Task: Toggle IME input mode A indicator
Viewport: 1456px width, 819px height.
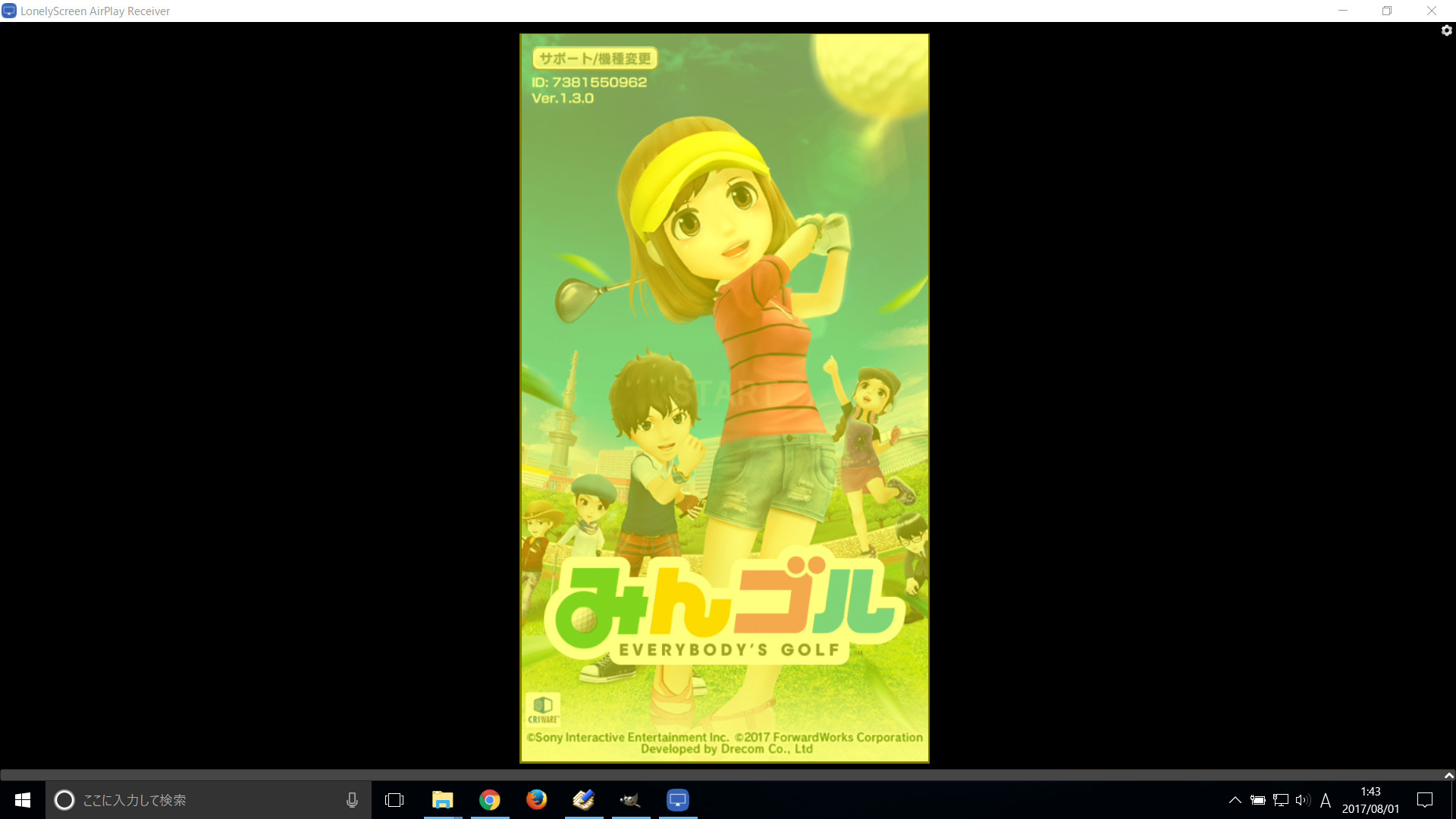Action: (1326, 800)
